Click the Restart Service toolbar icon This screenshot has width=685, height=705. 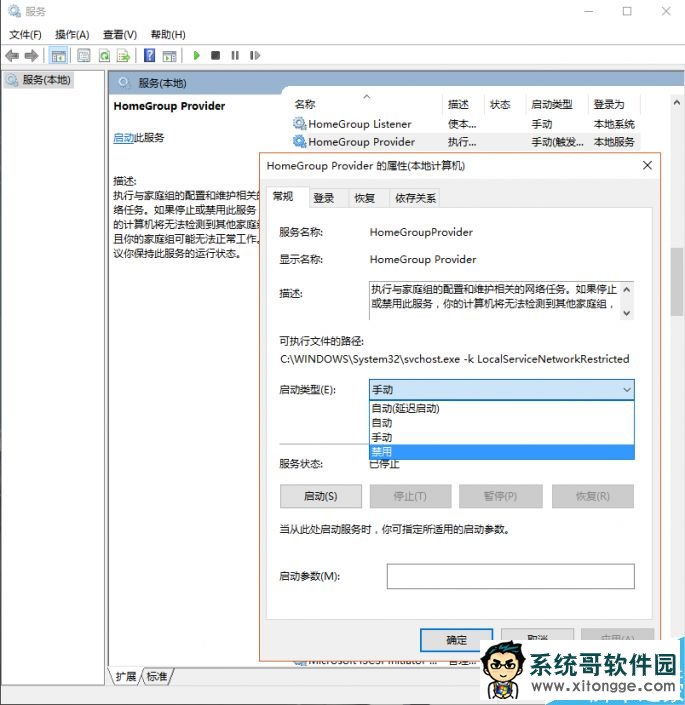click(253, 56)
